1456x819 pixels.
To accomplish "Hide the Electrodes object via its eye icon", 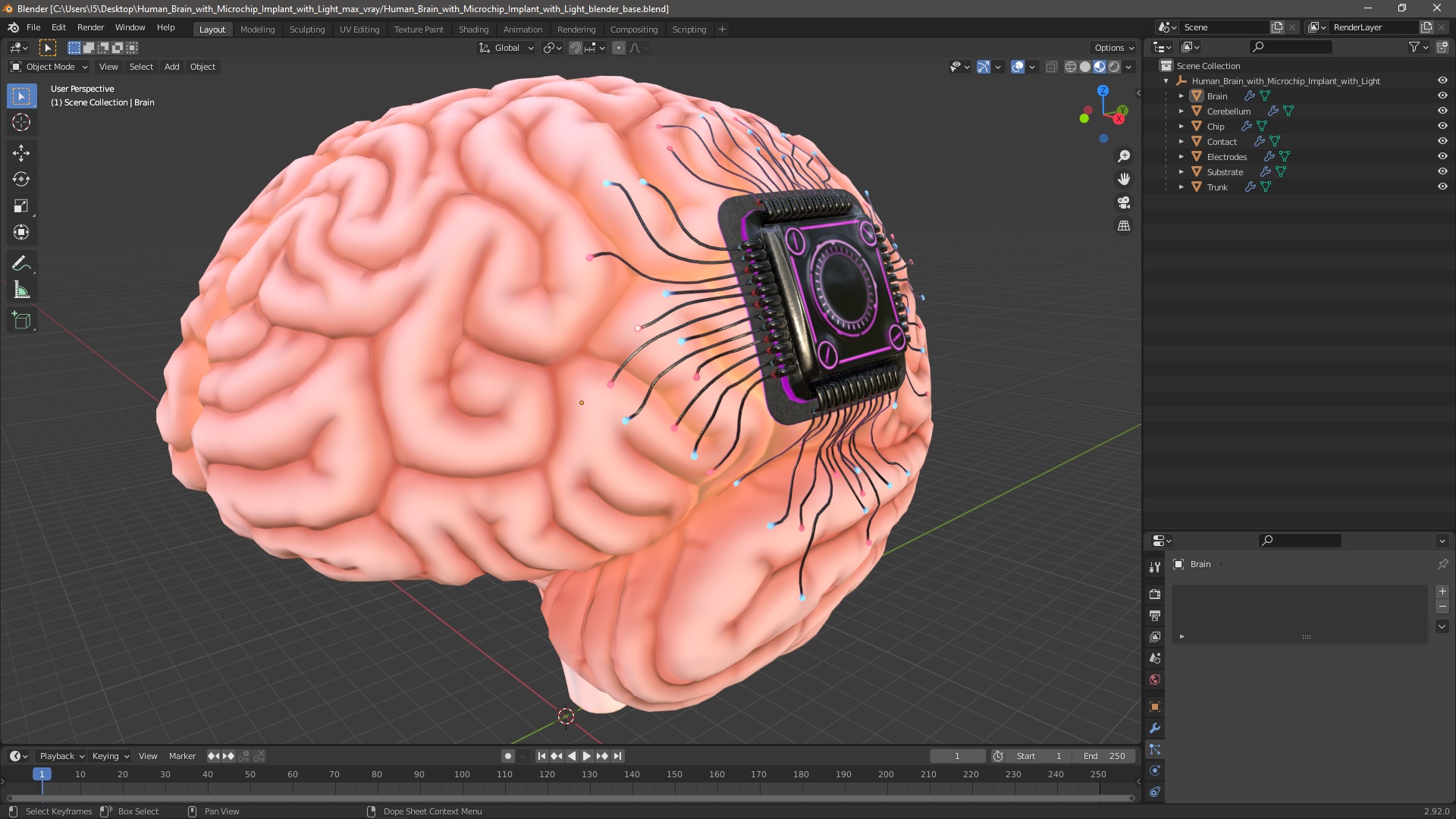I will point(1442,156).
